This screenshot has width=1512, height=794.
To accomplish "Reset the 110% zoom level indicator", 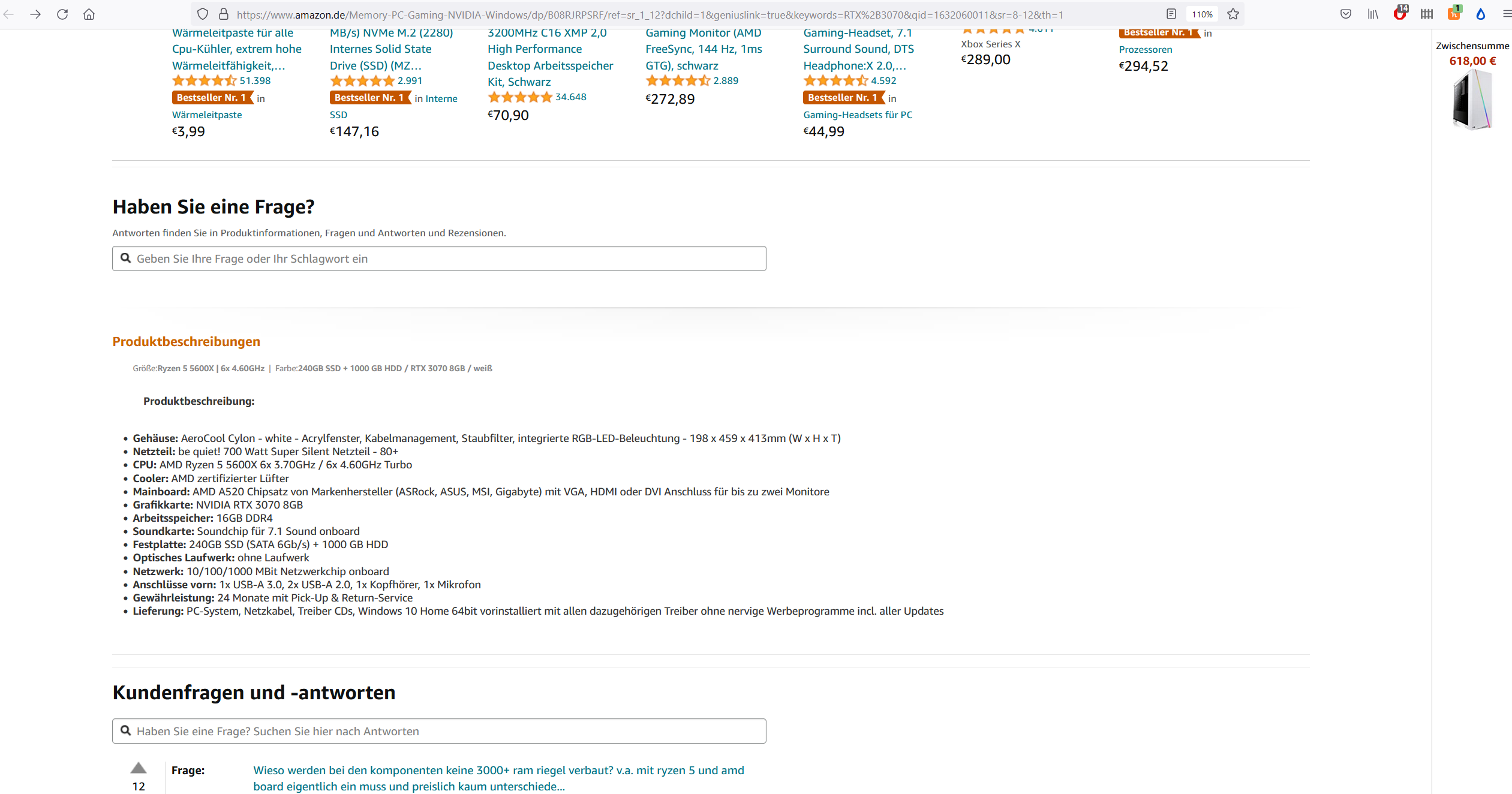I will (1202, 14).
